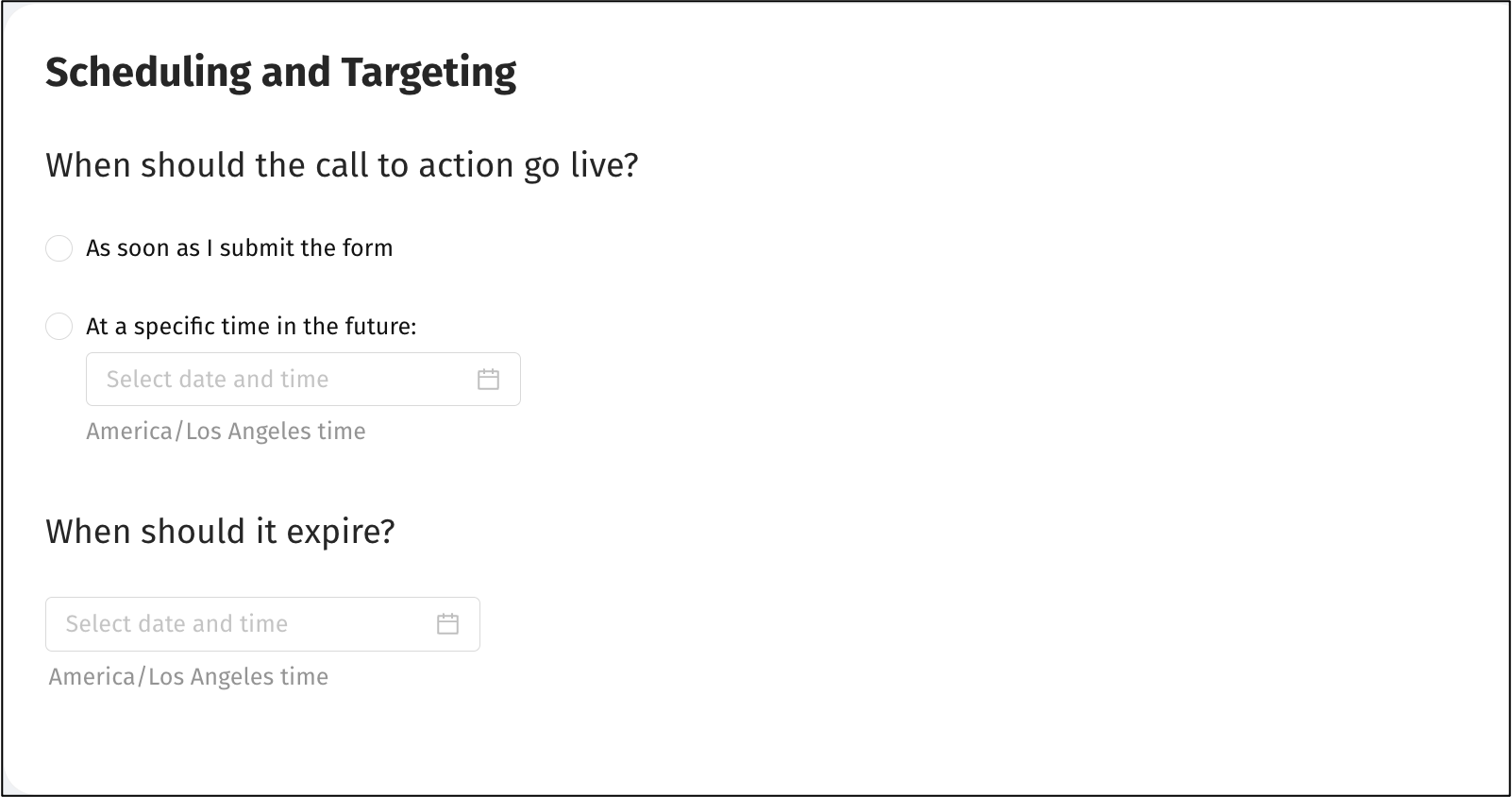1512x797 pixels.
Task: Click the "As soon as I submit the form" label
Action: coord(239,248)
